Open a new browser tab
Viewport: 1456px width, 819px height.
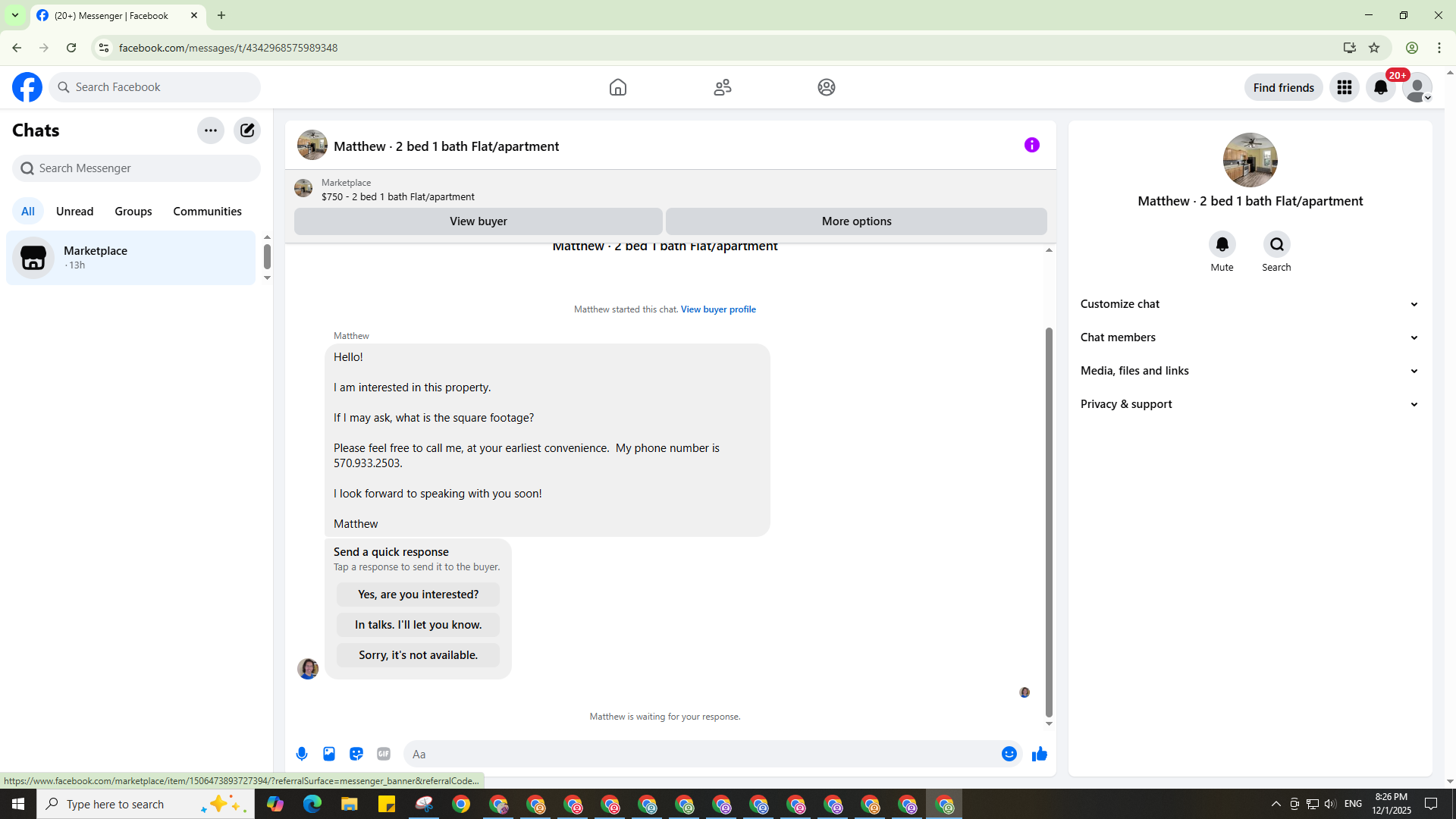(221, 15)
